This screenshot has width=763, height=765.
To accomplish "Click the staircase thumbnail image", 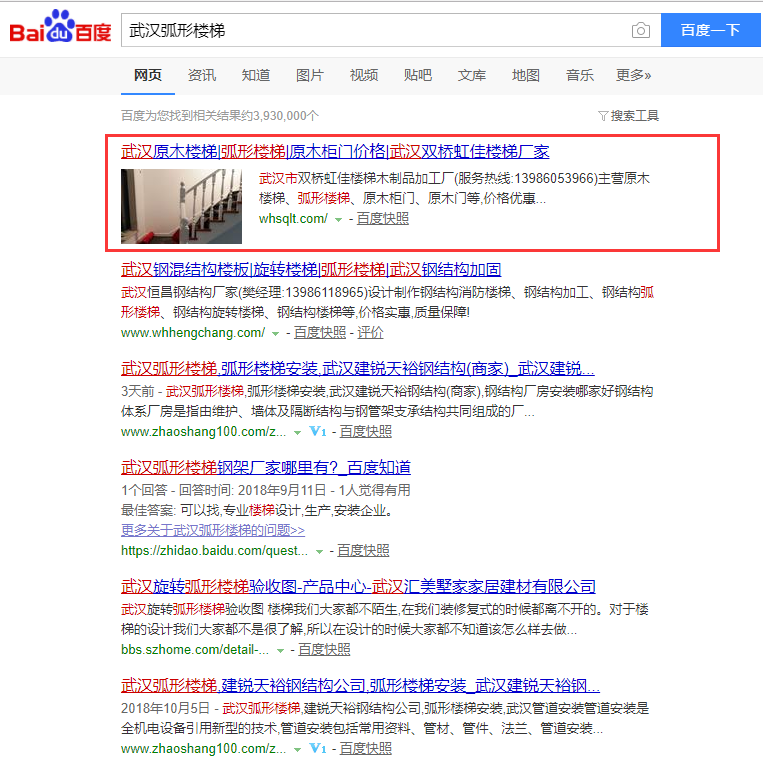I will pyautogui.click(x=181, y=206).
